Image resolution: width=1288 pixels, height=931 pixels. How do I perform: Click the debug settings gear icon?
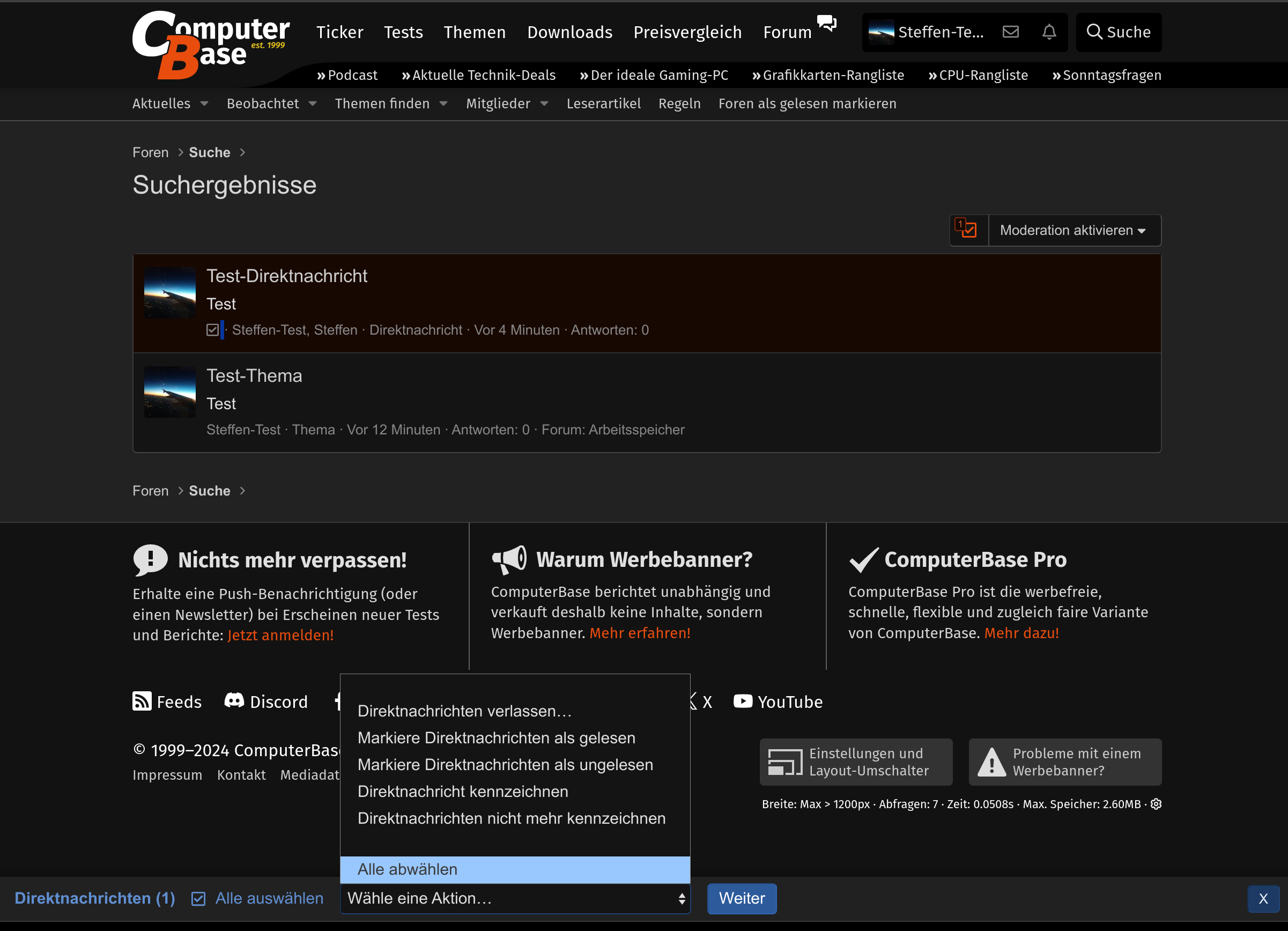click(1156, 804)
